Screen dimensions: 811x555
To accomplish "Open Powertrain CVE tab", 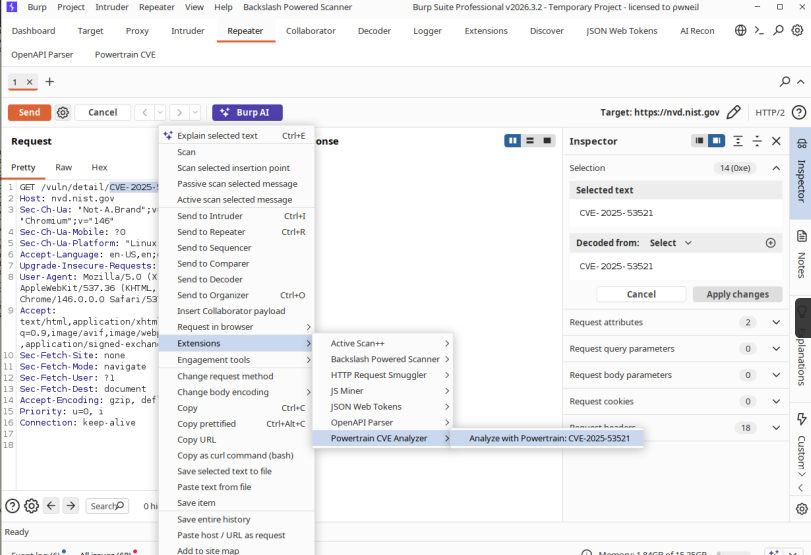I will pos(125,54).
